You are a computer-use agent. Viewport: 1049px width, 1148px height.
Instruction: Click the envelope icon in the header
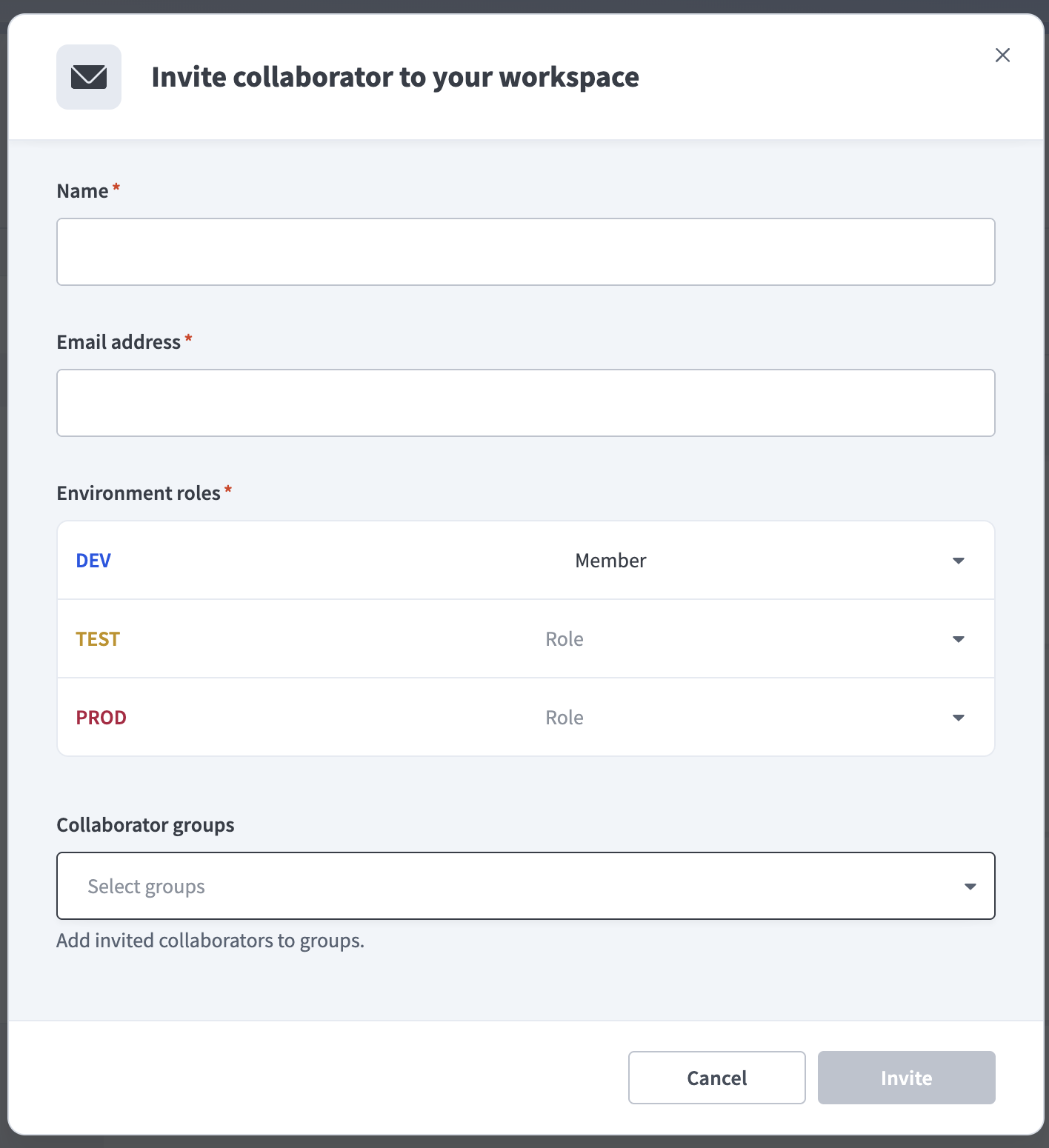89,77
